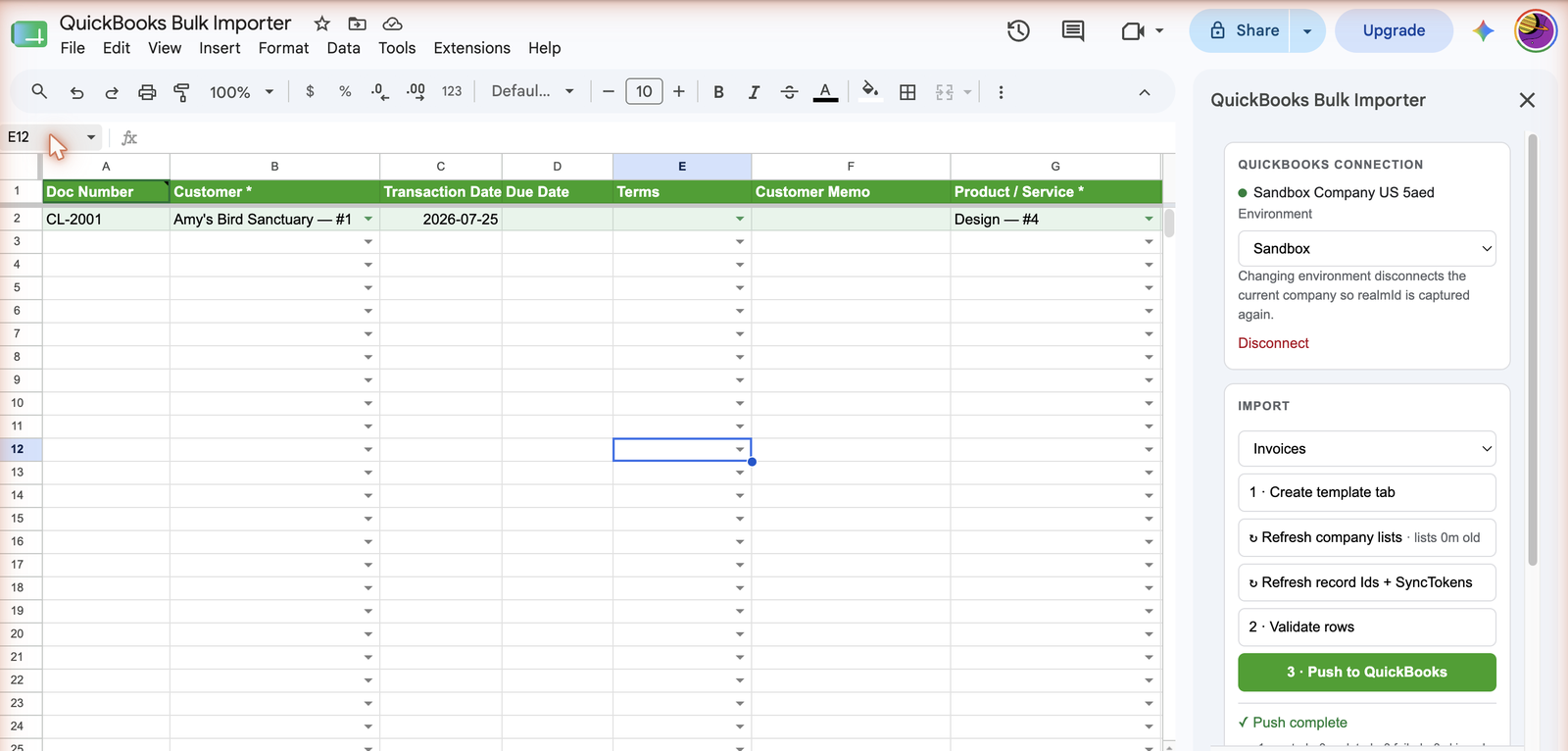The image size is (1568, 751).
Task: Click the merge cells icon
Action: (x=944, y=91)
